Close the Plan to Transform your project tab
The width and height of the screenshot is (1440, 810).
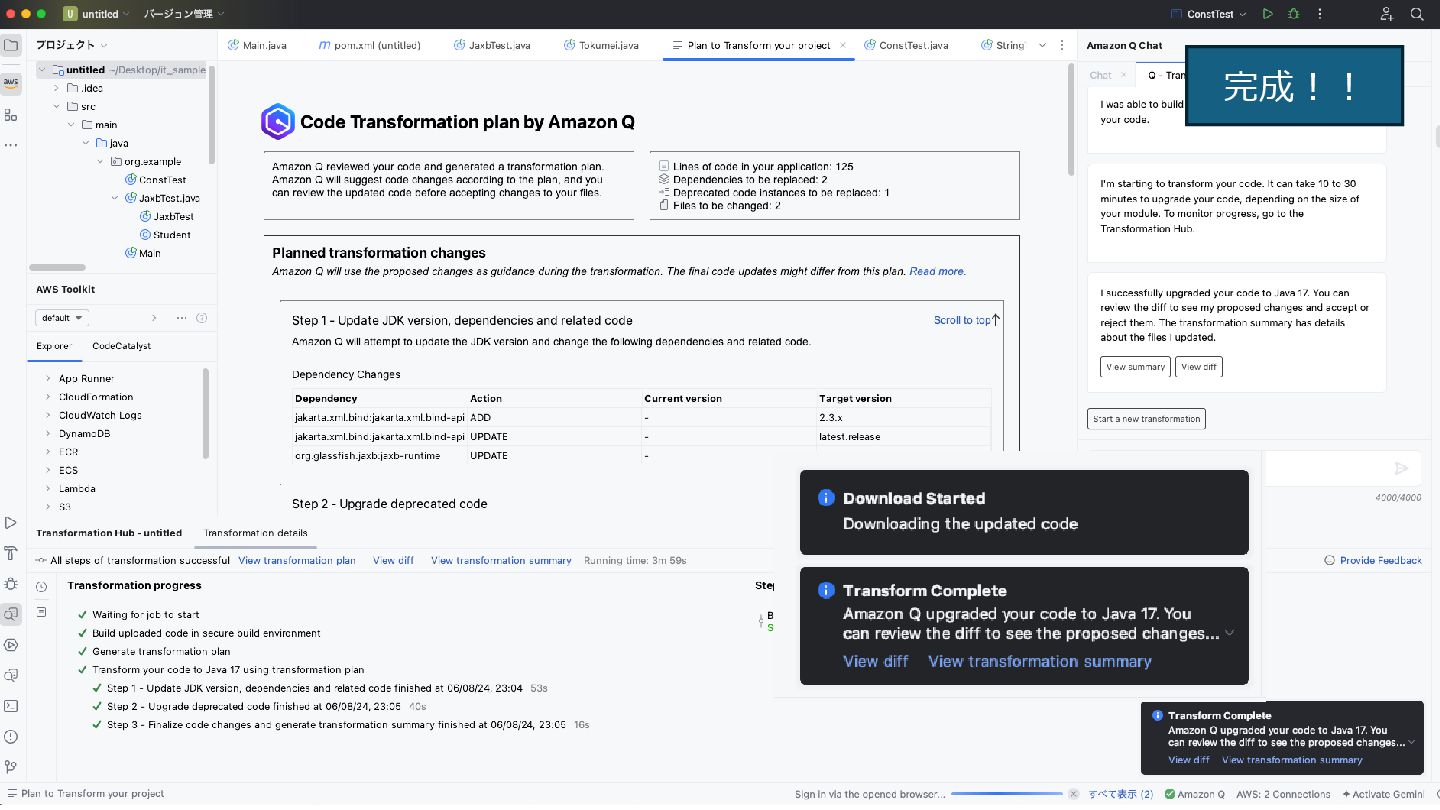point(843,45)
